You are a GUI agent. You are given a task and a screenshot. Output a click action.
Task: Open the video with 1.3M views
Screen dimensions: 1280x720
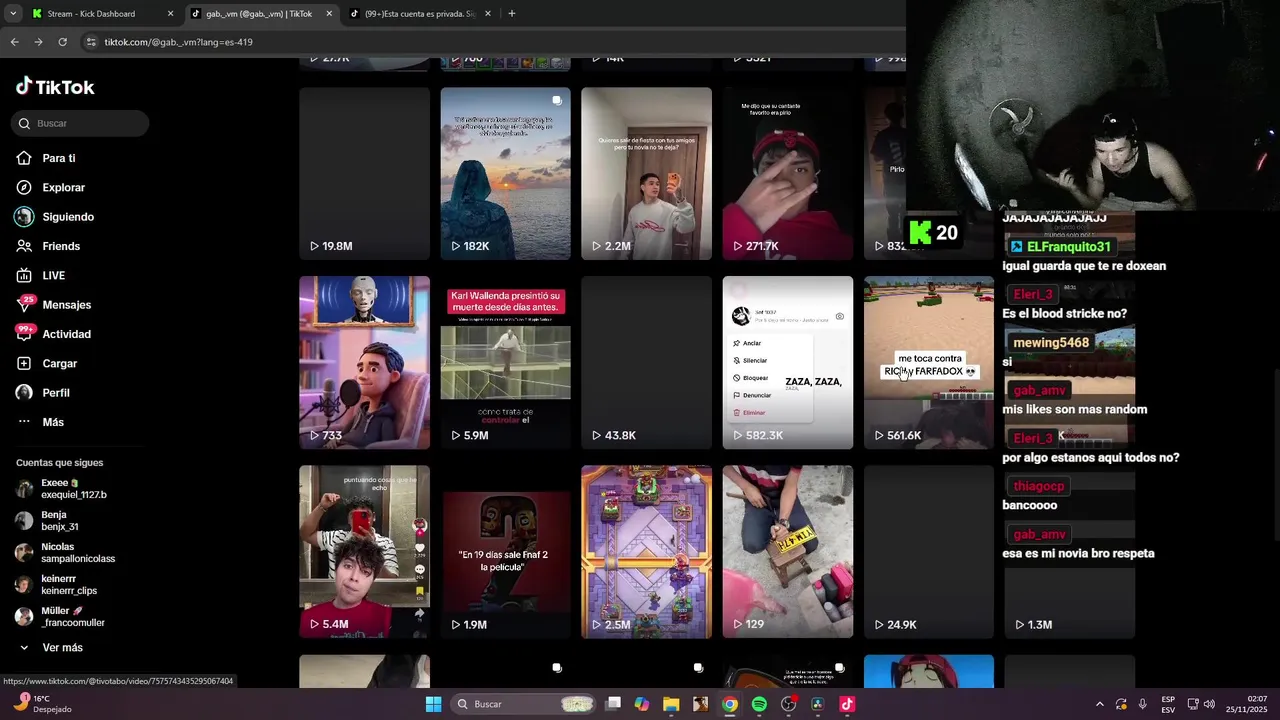pos(1070,552)
